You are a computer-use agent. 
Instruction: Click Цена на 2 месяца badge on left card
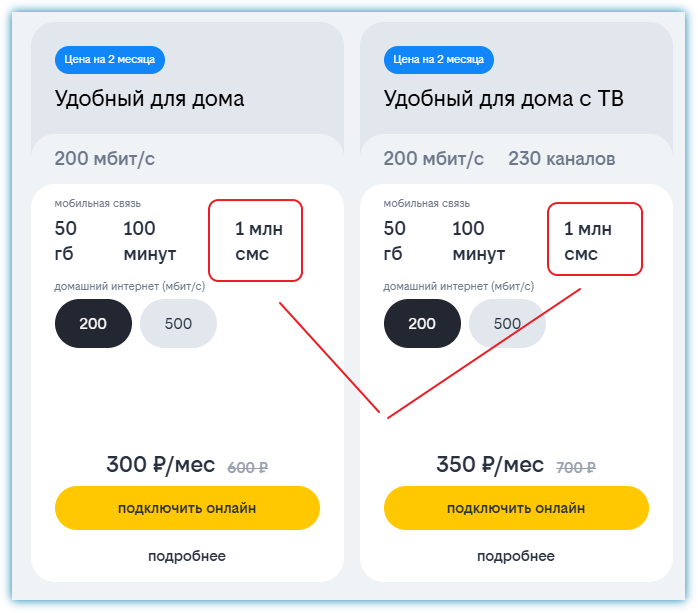coord(109,60)
